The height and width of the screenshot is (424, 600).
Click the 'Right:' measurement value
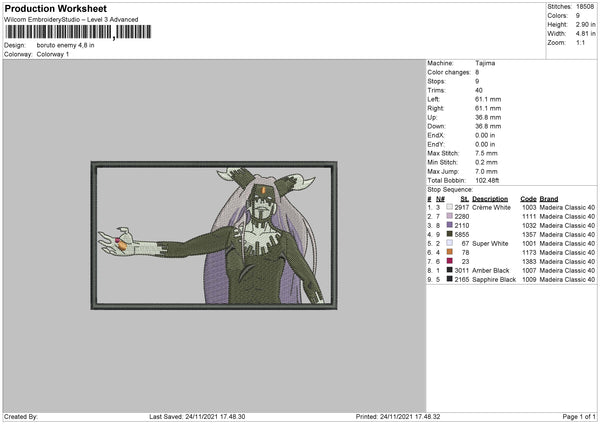coord(488,108)
